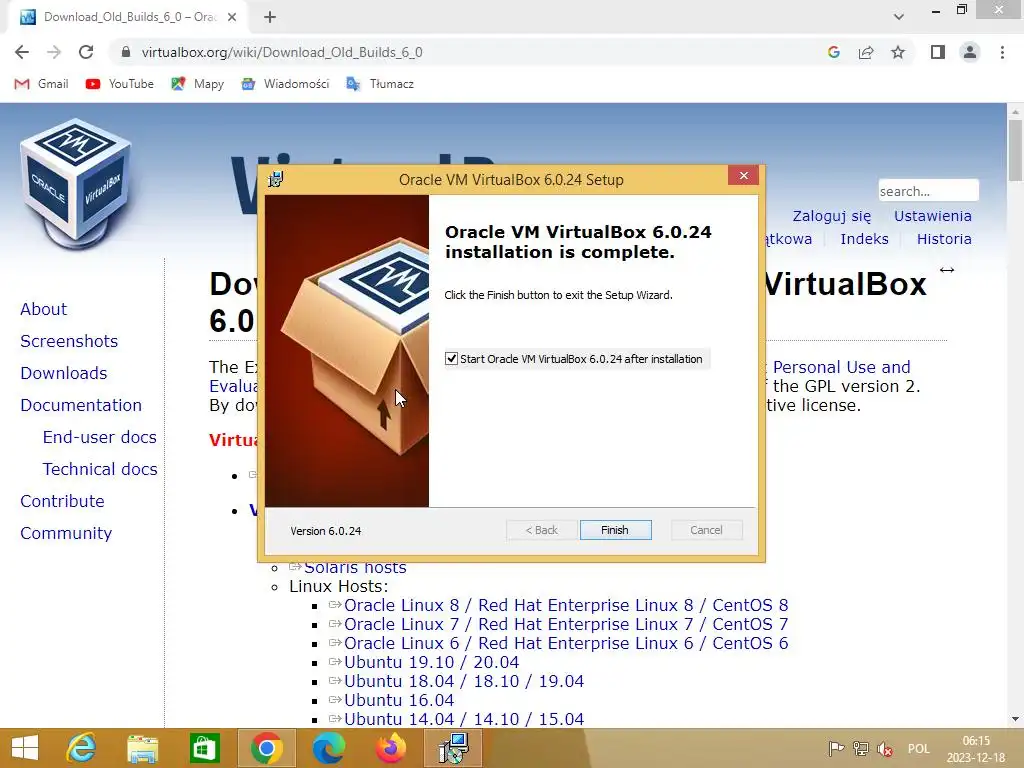Open Solaris hosts download link
The width and height of the screenshot is (1024, 768).
355,568
